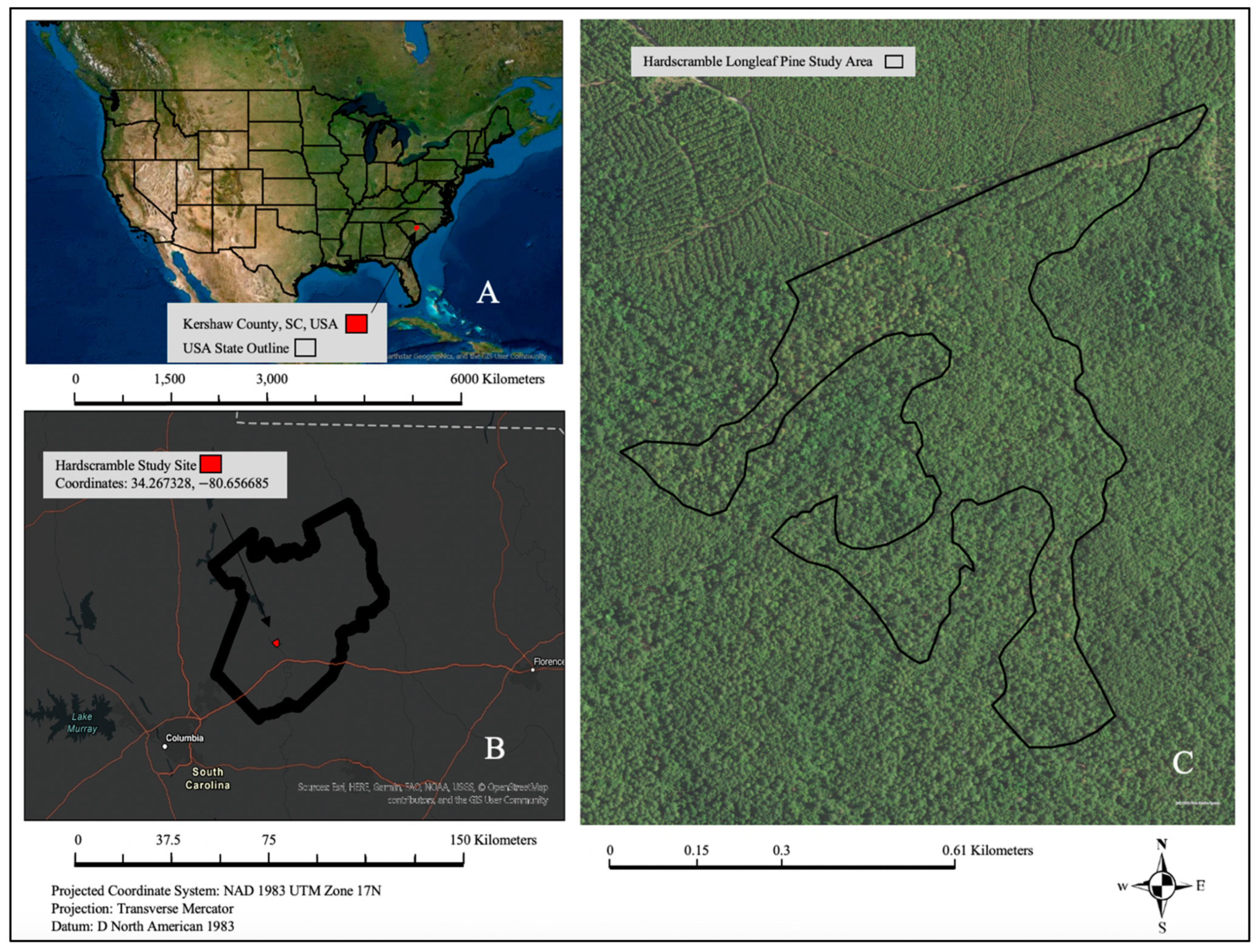Click the South Carolina map label
This screenshot has height=952, width=1260.
tap(207, 778)
